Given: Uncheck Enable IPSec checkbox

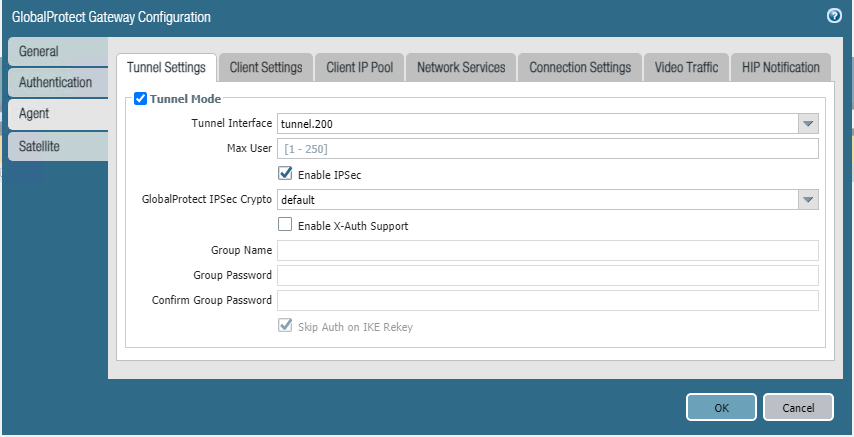Looking at the screenshot, I should 285,174.
